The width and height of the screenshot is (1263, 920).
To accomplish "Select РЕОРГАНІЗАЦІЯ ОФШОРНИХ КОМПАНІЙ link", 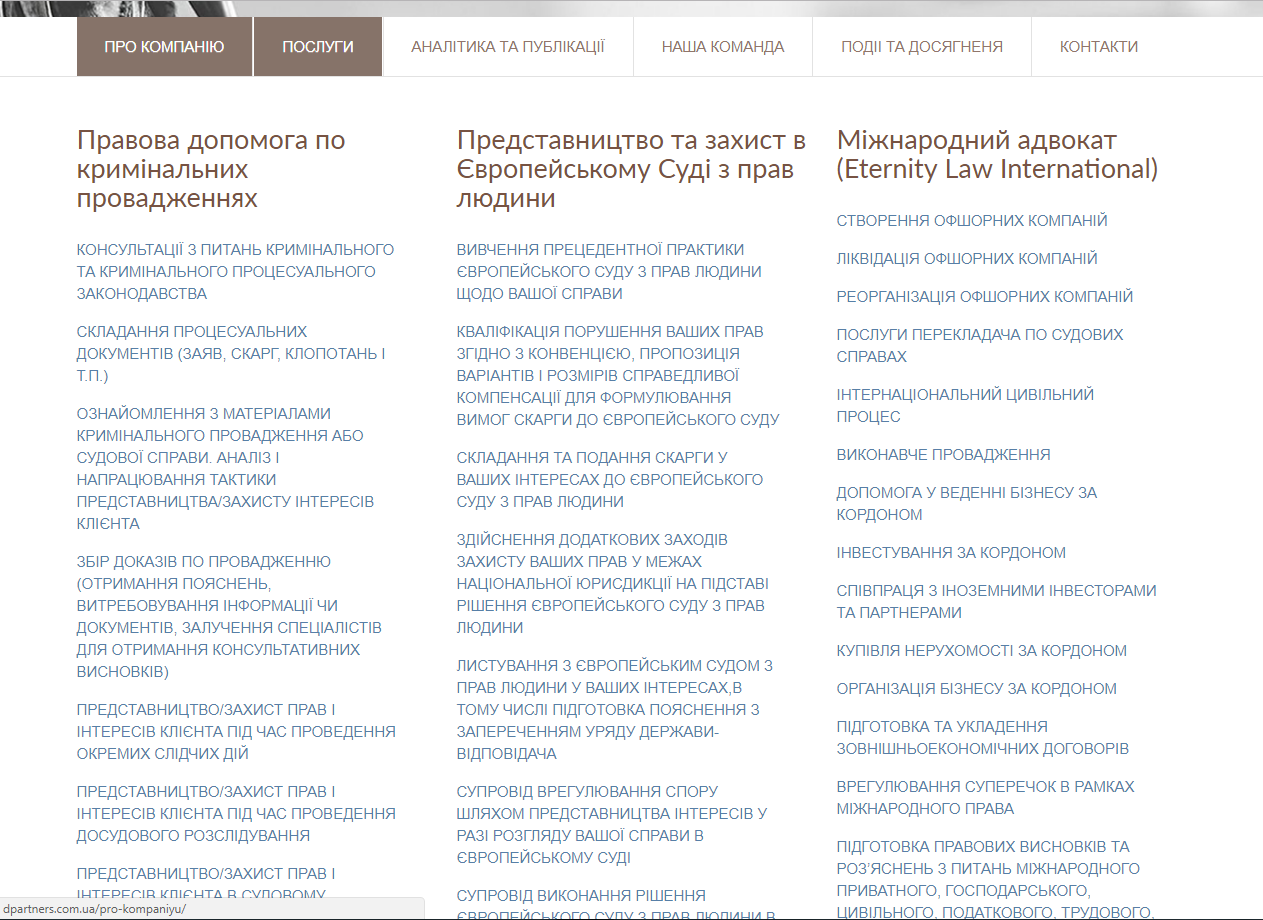I will (x=984, y=297).
